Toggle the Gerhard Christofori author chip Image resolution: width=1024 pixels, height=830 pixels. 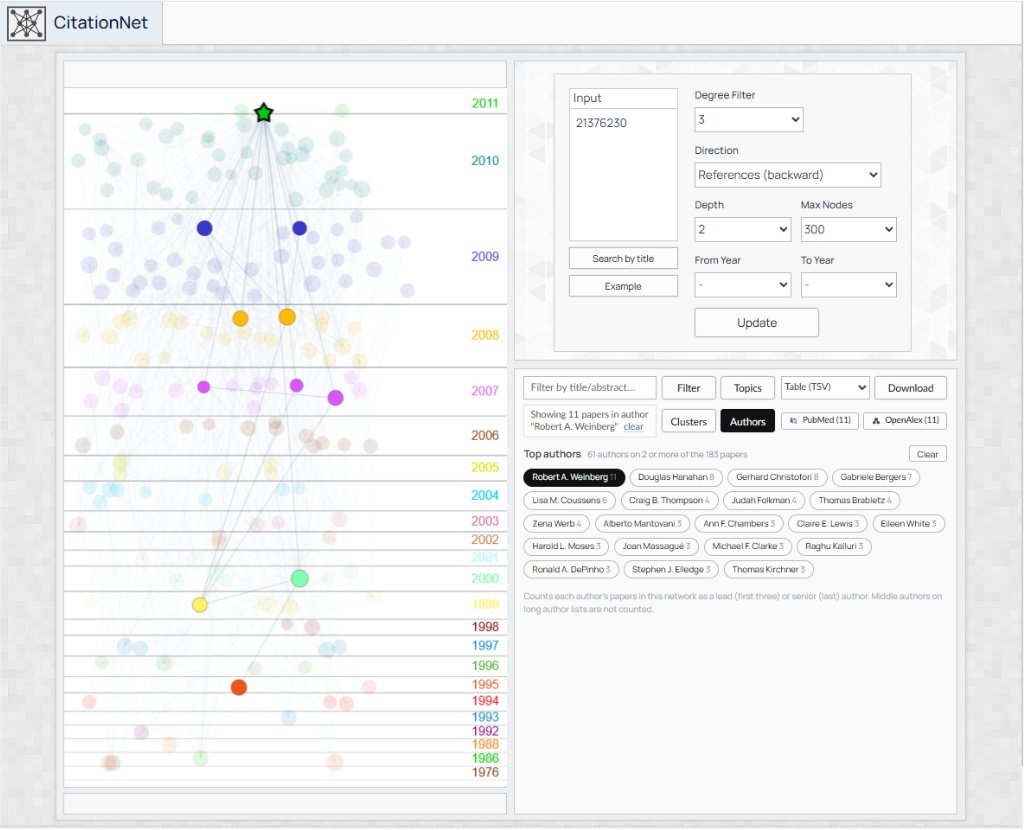(x=776, y=477)
